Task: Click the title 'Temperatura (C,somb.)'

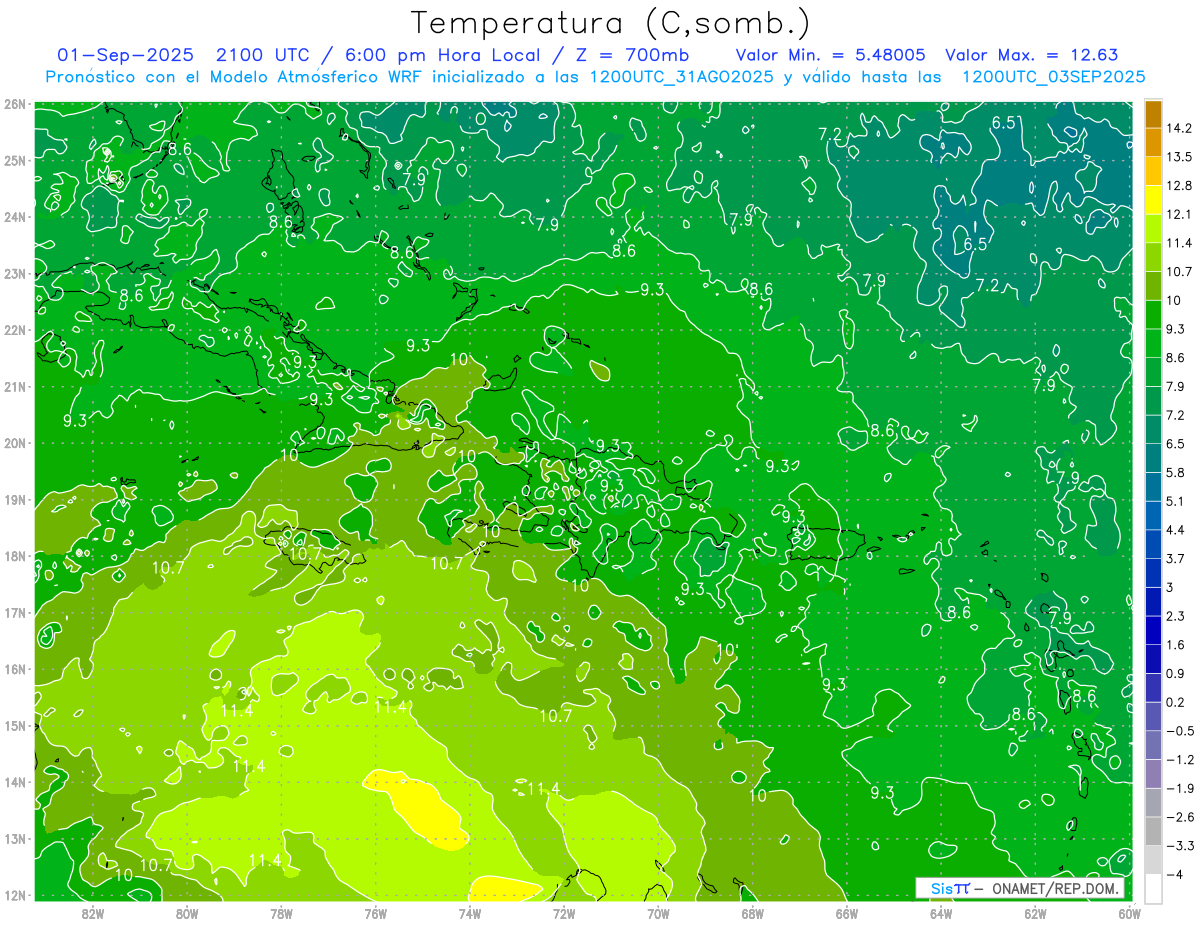Action: (x=611, y=24)
